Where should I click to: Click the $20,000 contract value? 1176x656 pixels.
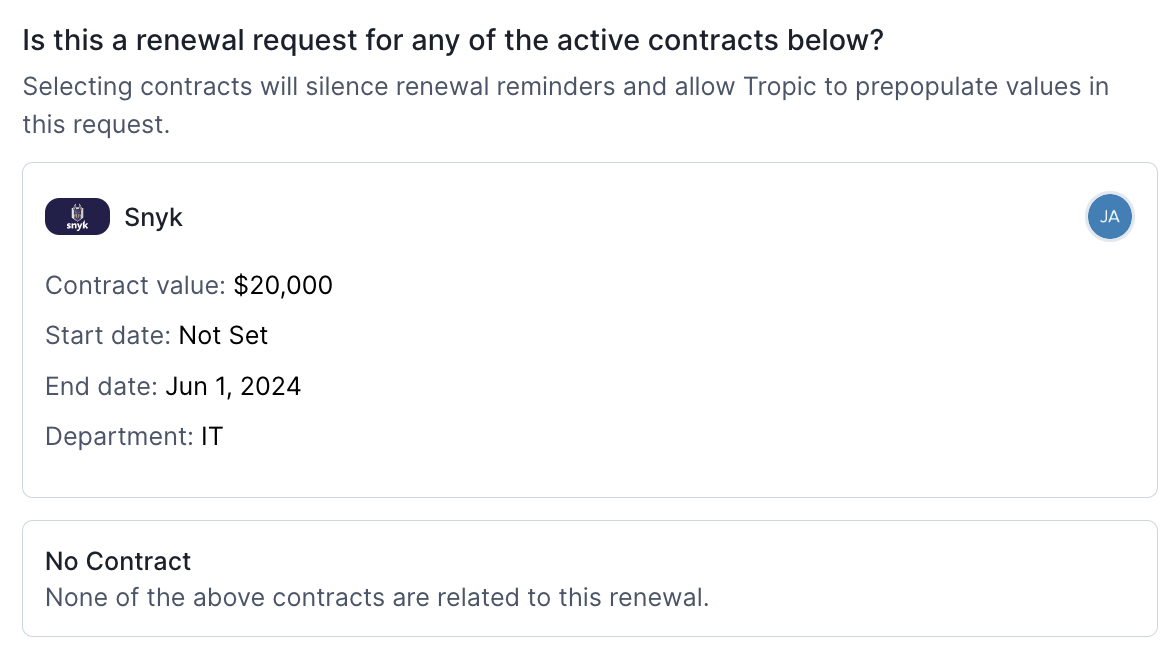point(283,286)
